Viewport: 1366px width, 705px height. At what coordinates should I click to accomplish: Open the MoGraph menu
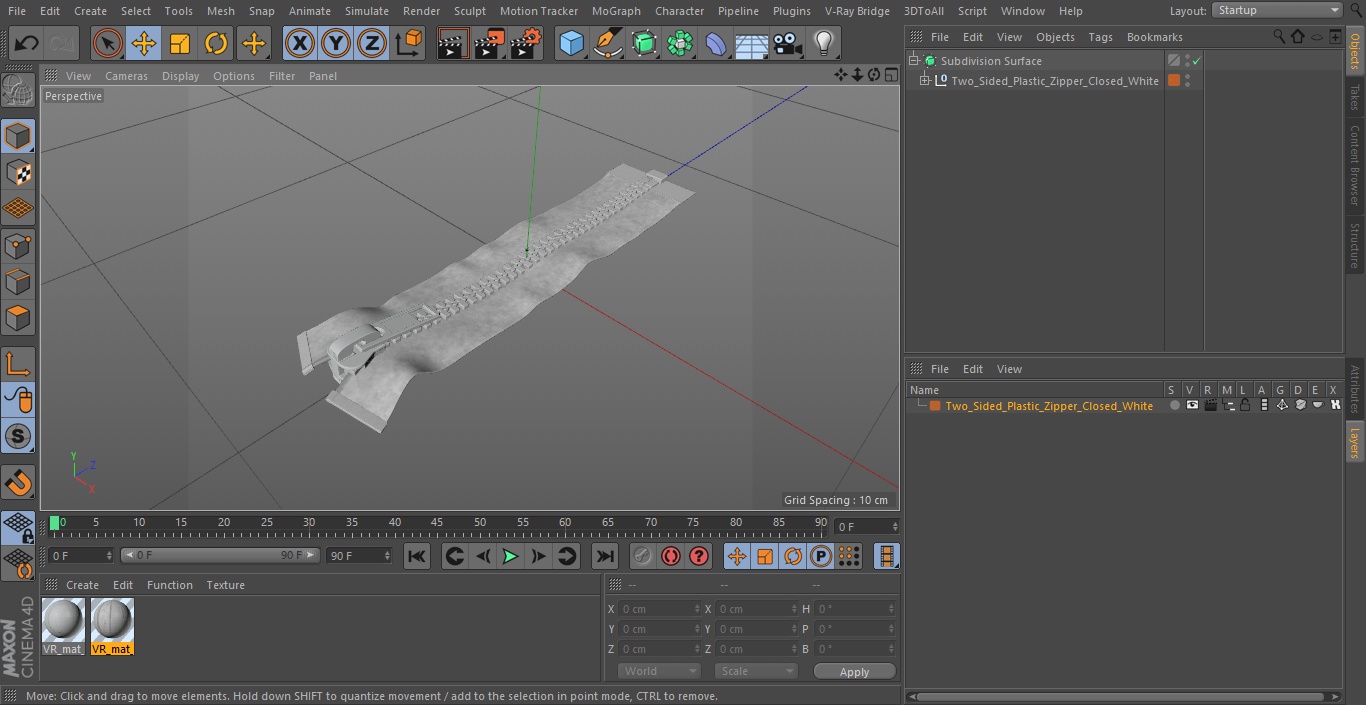click(616, 11)
